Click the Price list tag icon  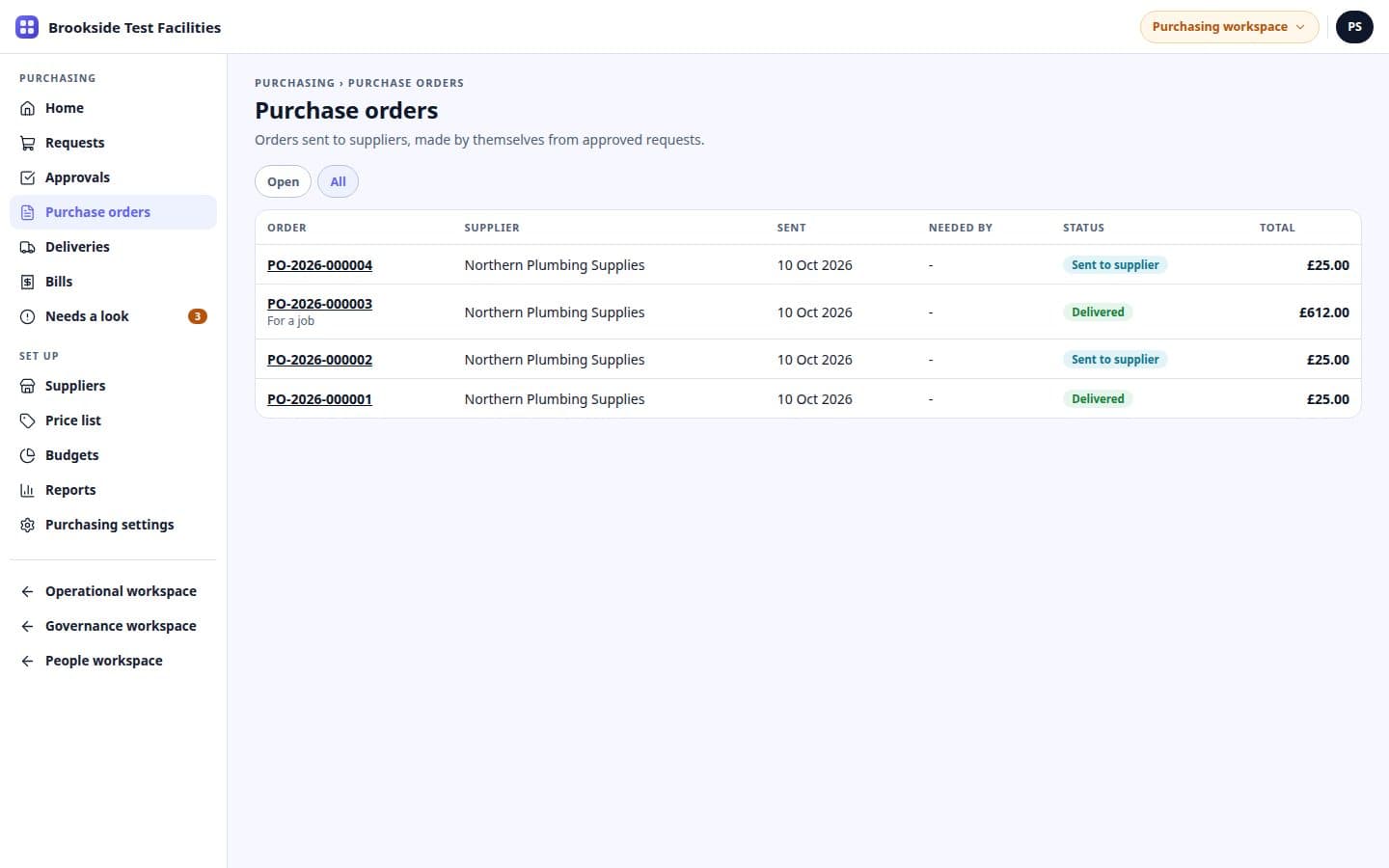click(27, 420)
